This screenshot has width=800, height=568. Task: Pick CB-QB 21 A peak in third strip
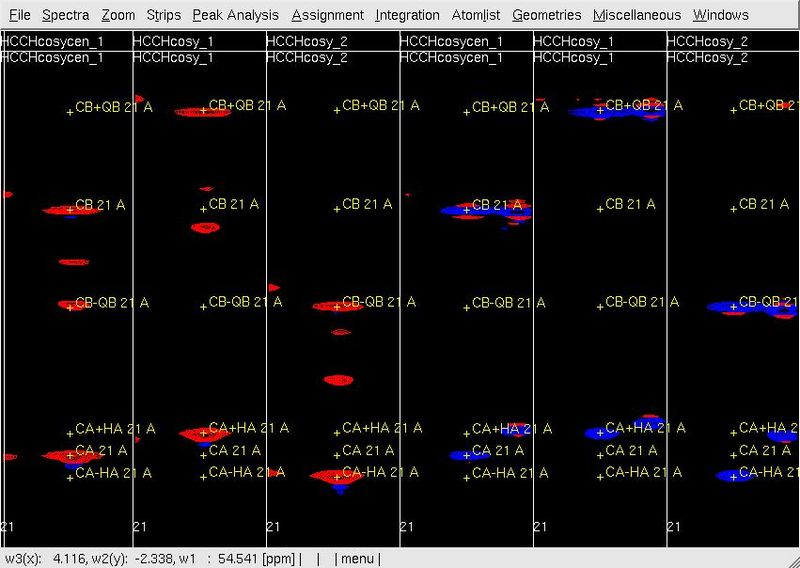[x=336, y=307]
